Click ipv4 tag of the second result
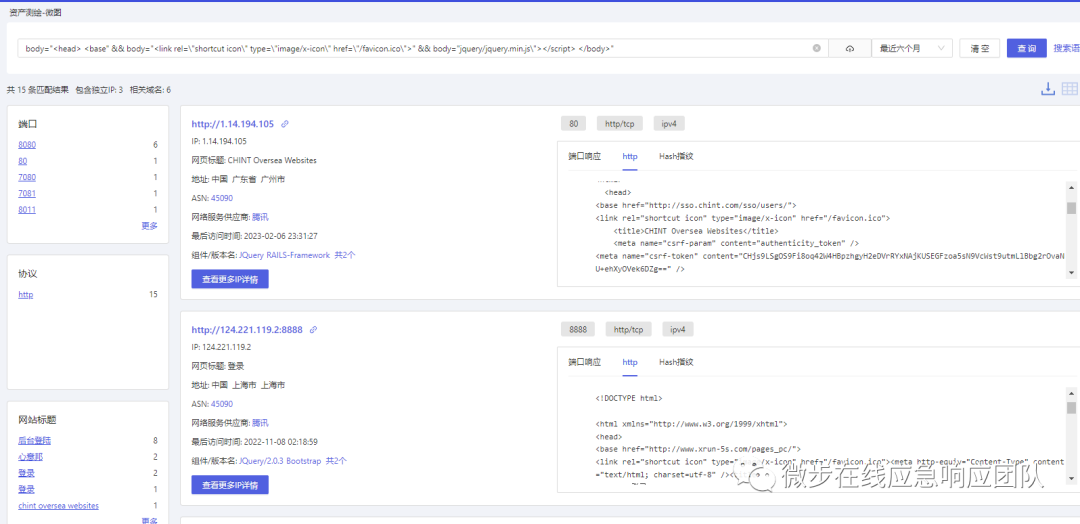1080x524 pixels. coord(678,330)
